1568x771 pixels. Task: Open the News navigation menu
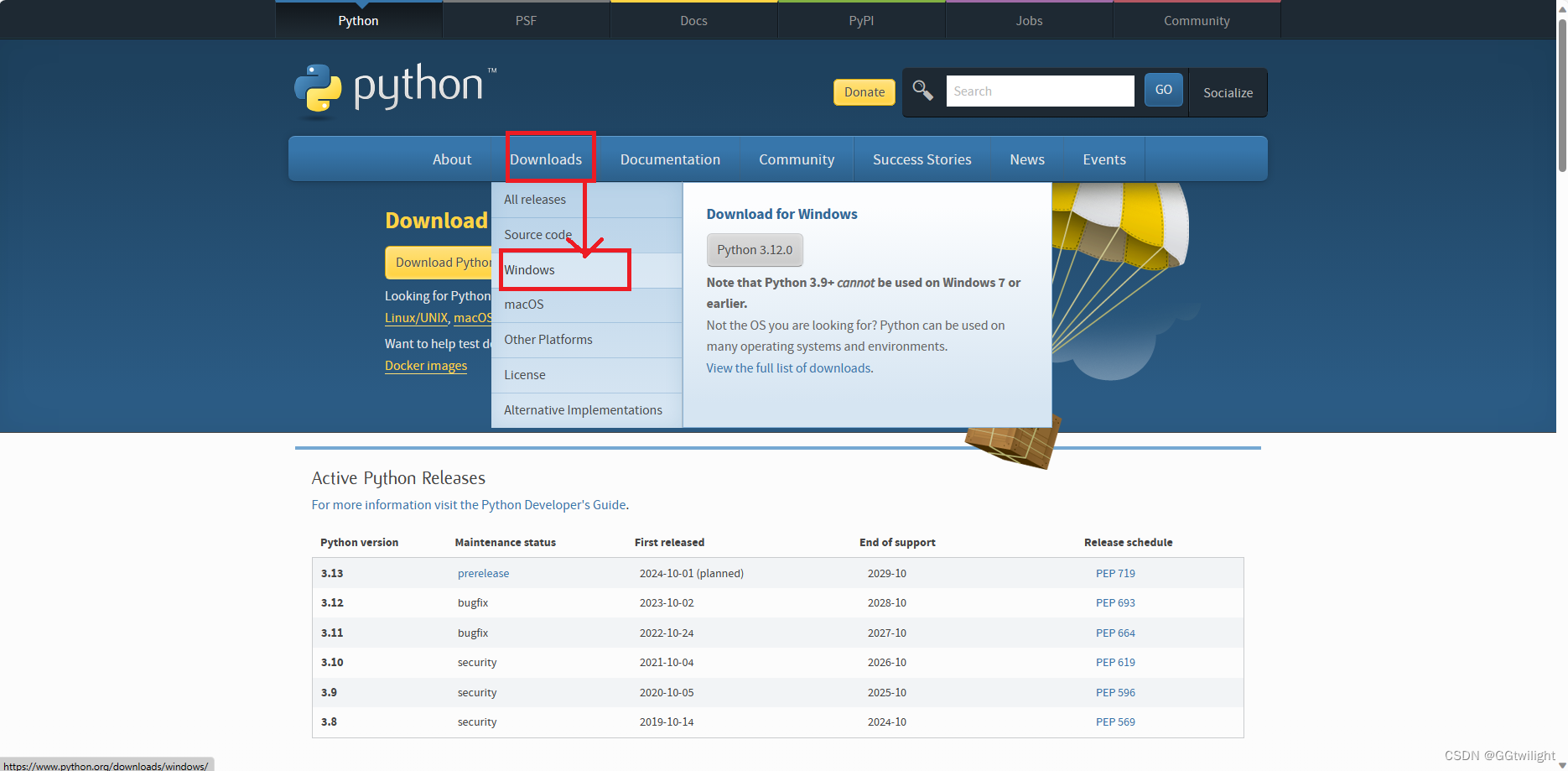click(1027, 159)
